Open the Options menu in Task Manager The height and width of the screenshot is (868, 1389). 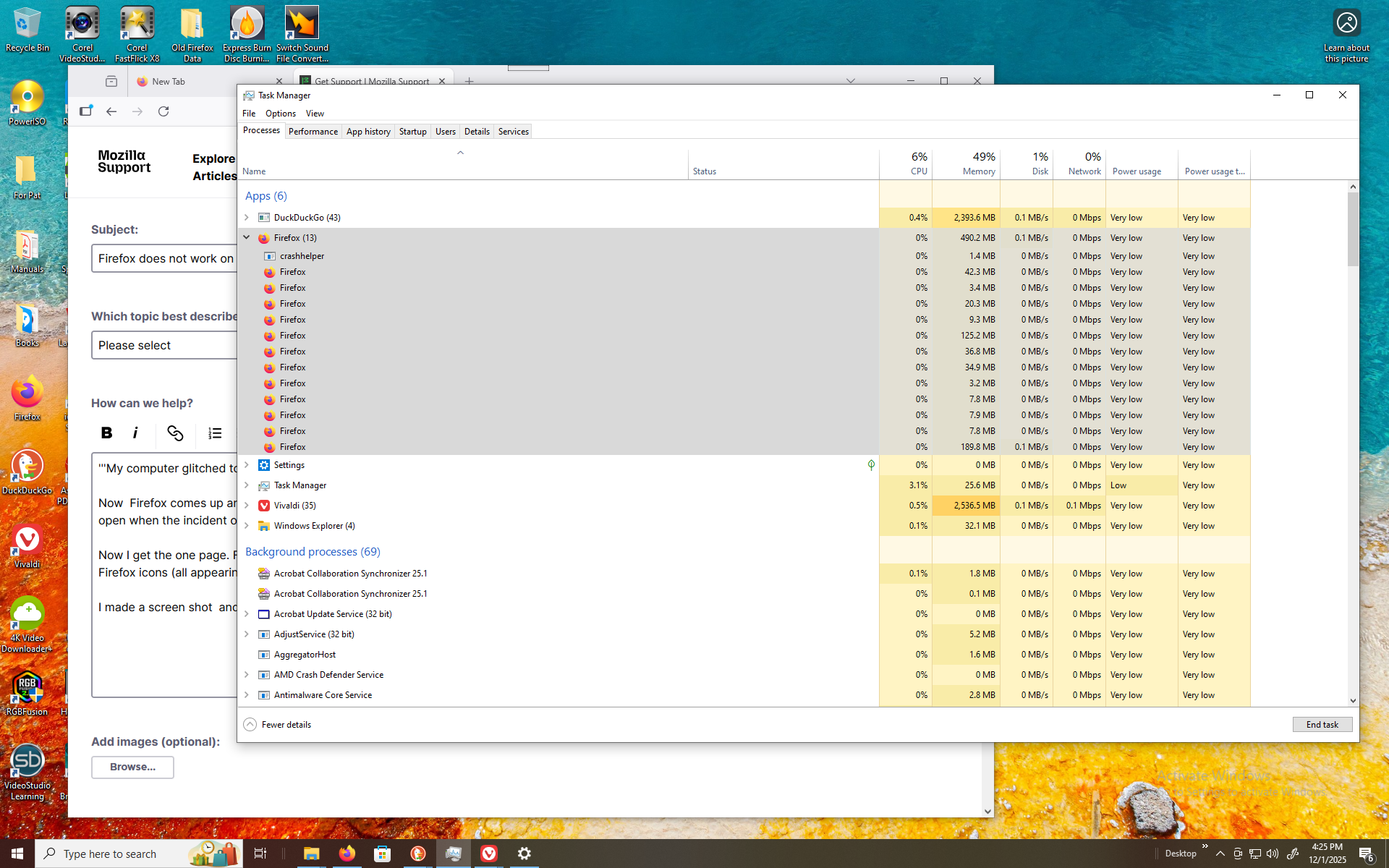tap(280, 114)
